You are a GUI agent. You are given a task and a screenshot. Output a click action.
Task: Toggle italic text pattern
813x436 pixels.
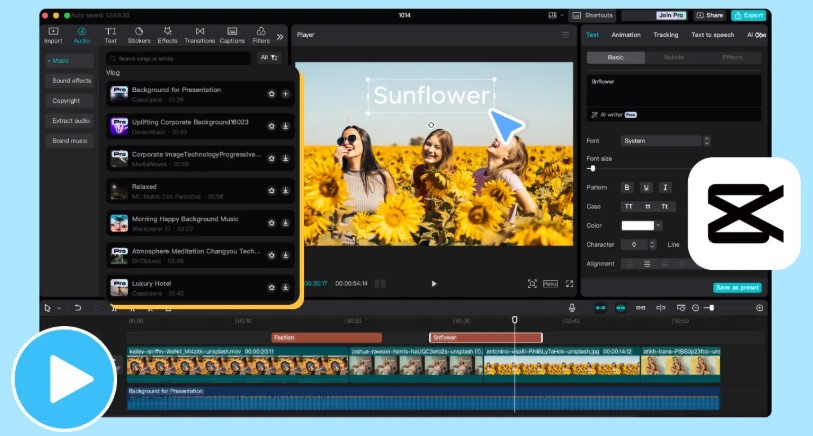point(665,187)
